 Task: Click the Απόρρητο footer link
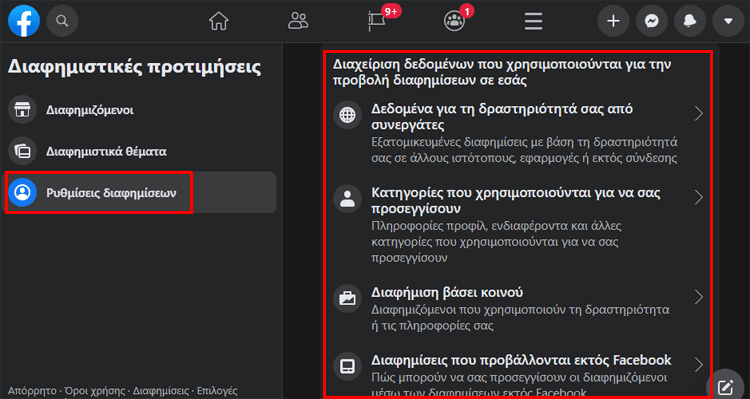[x=32, y=391]
